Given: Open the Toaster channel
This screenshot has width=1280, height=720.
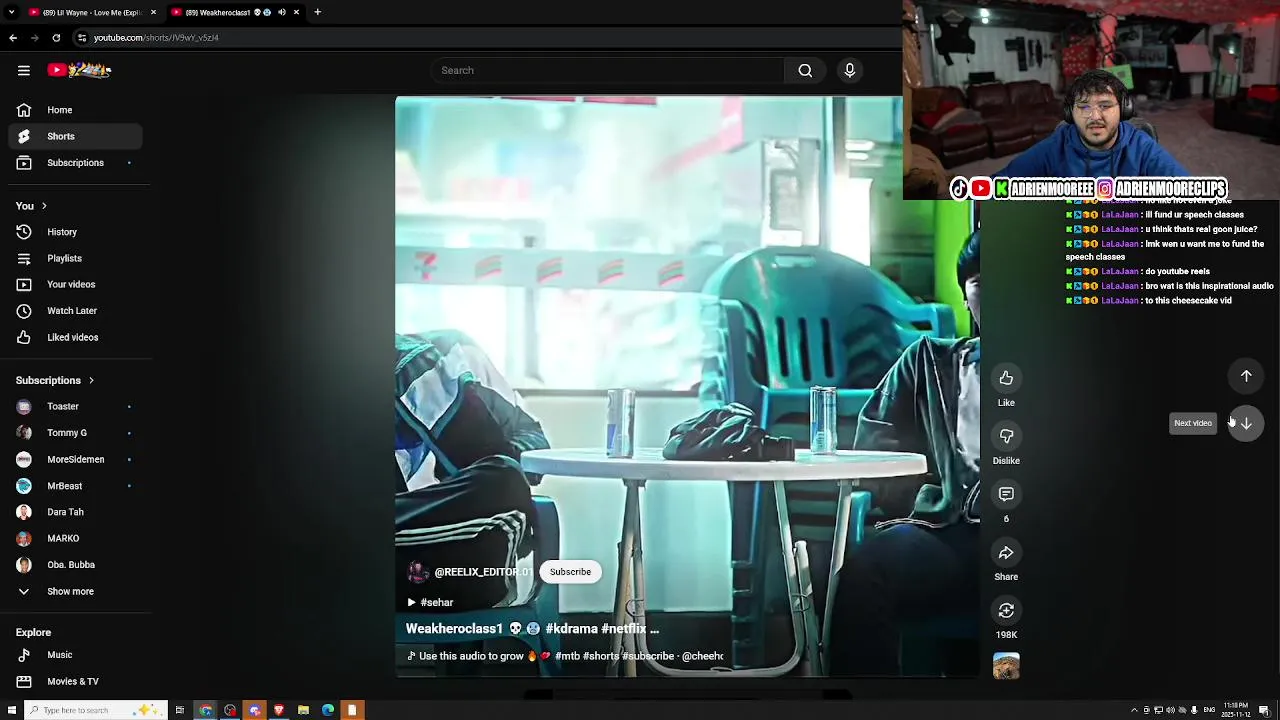Looking at the screenshot, I should click(x=76, y=407).
